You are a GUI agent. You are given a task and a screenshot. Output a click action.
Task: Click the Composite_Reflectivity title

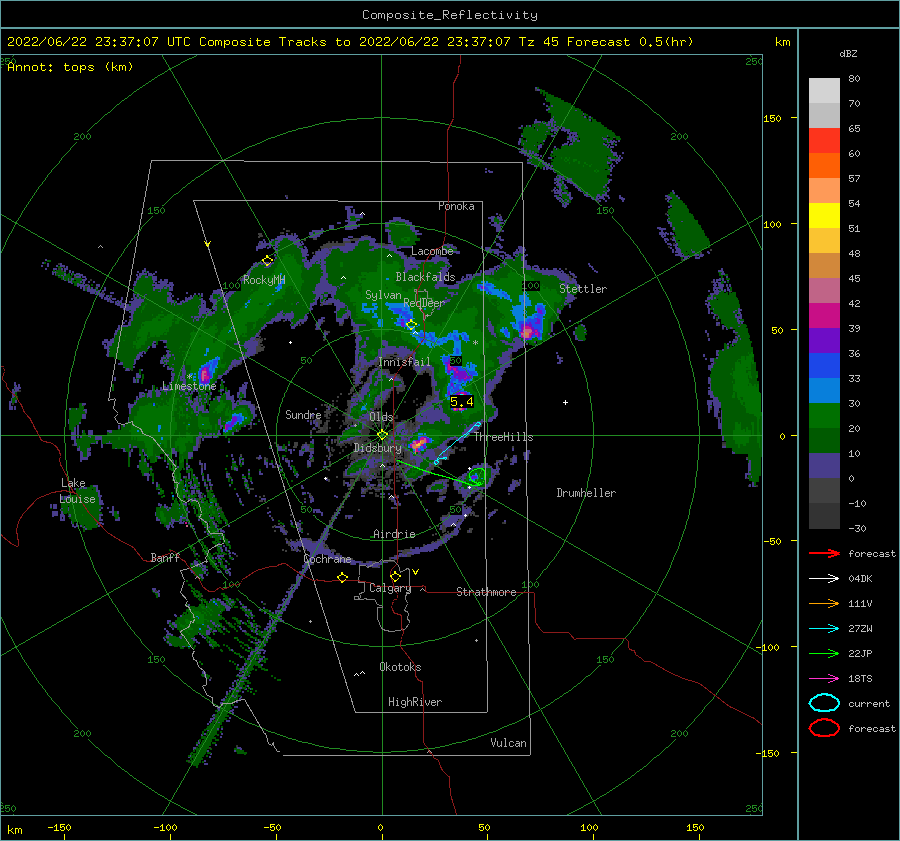point(450,15)
